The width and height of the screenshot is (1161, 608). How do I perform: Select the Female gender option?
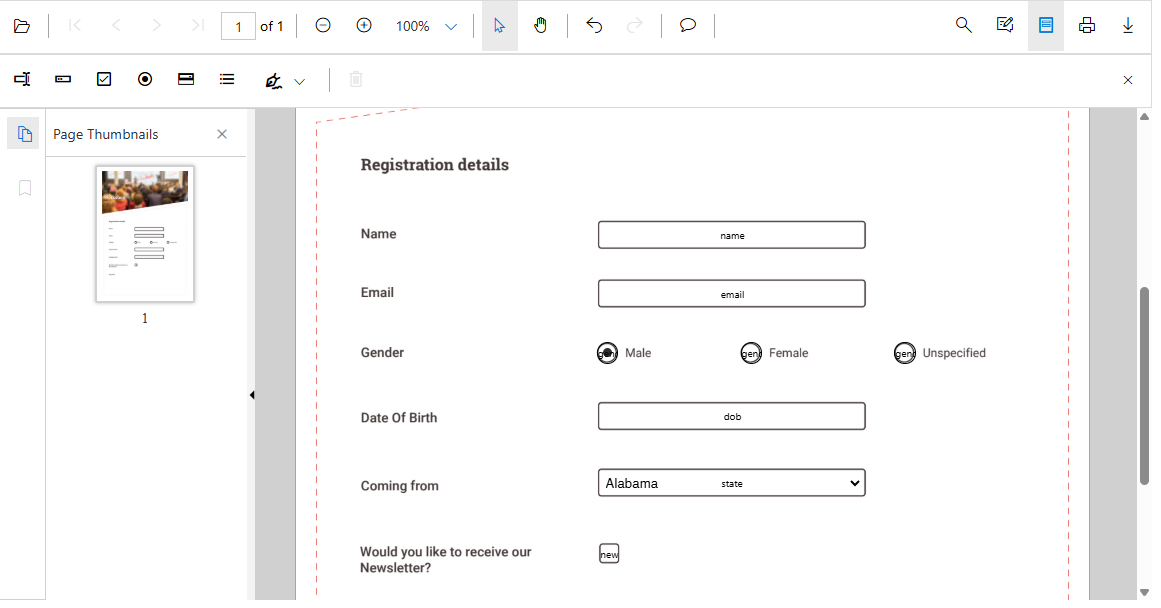pos(750,352)
